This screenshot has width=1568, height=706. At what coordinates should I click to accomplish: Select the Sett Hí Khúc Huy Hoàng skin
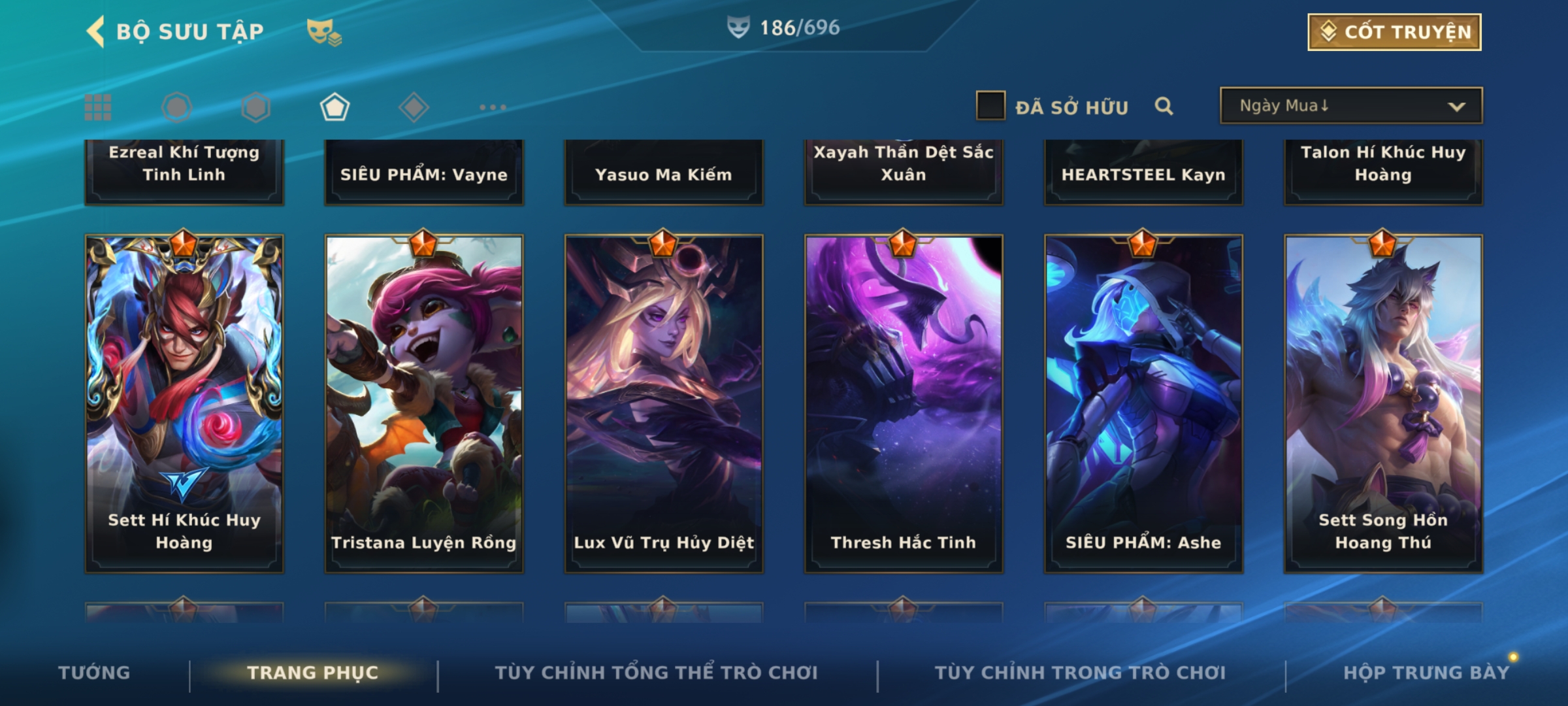coord(184,403)
